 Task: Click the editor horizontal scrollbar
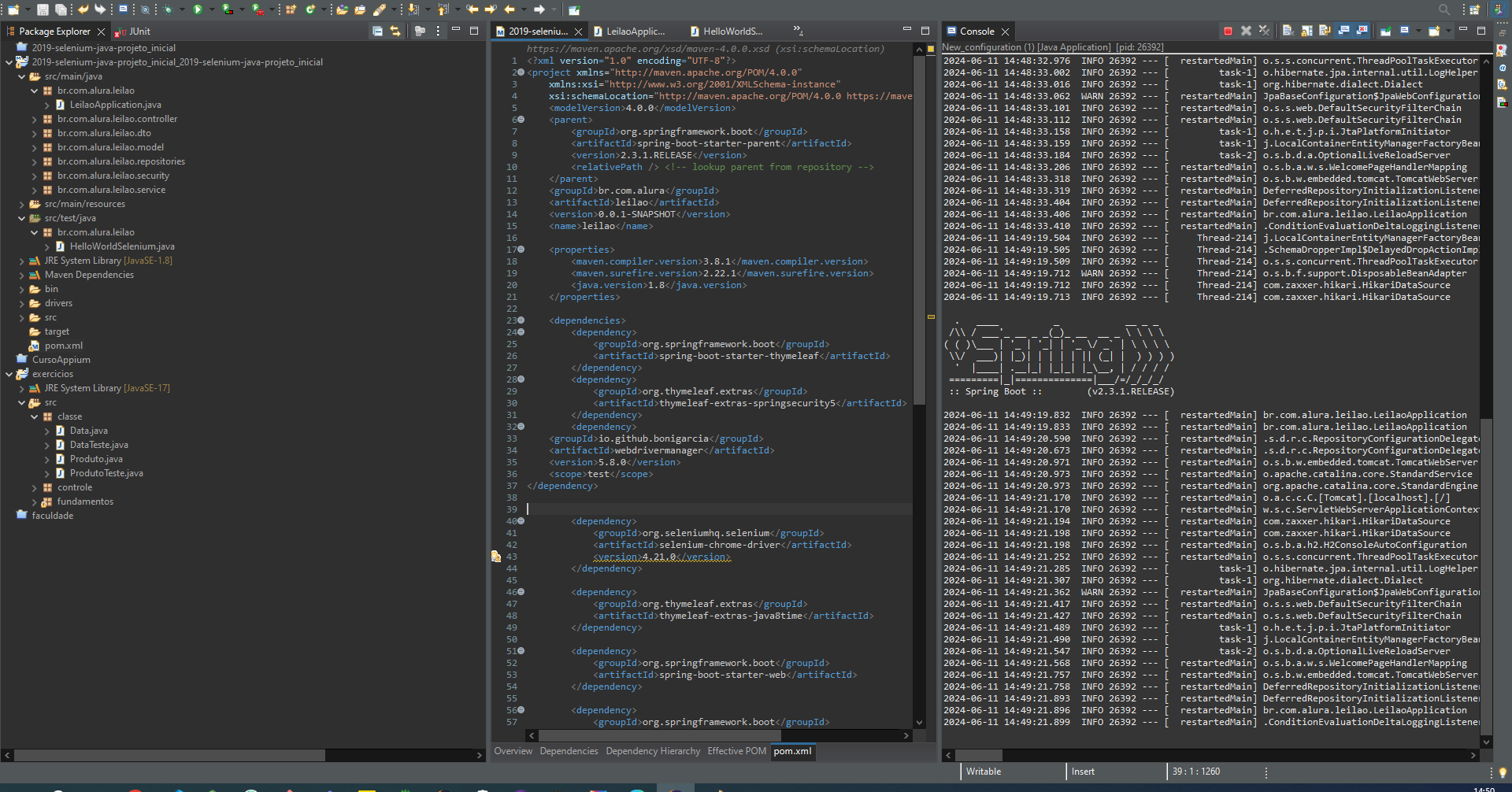pos(659,735)
